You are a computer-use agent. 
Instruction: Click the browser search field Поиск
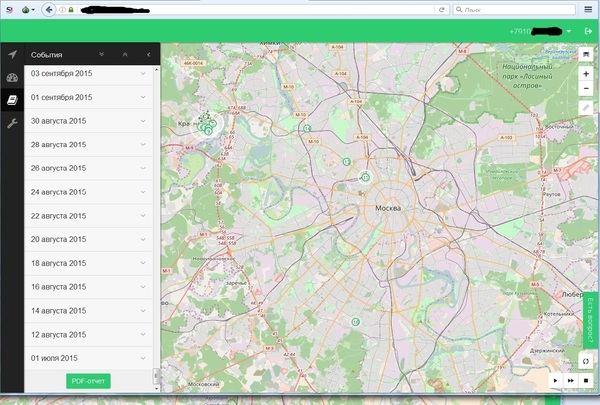click(x=514, y=10)
